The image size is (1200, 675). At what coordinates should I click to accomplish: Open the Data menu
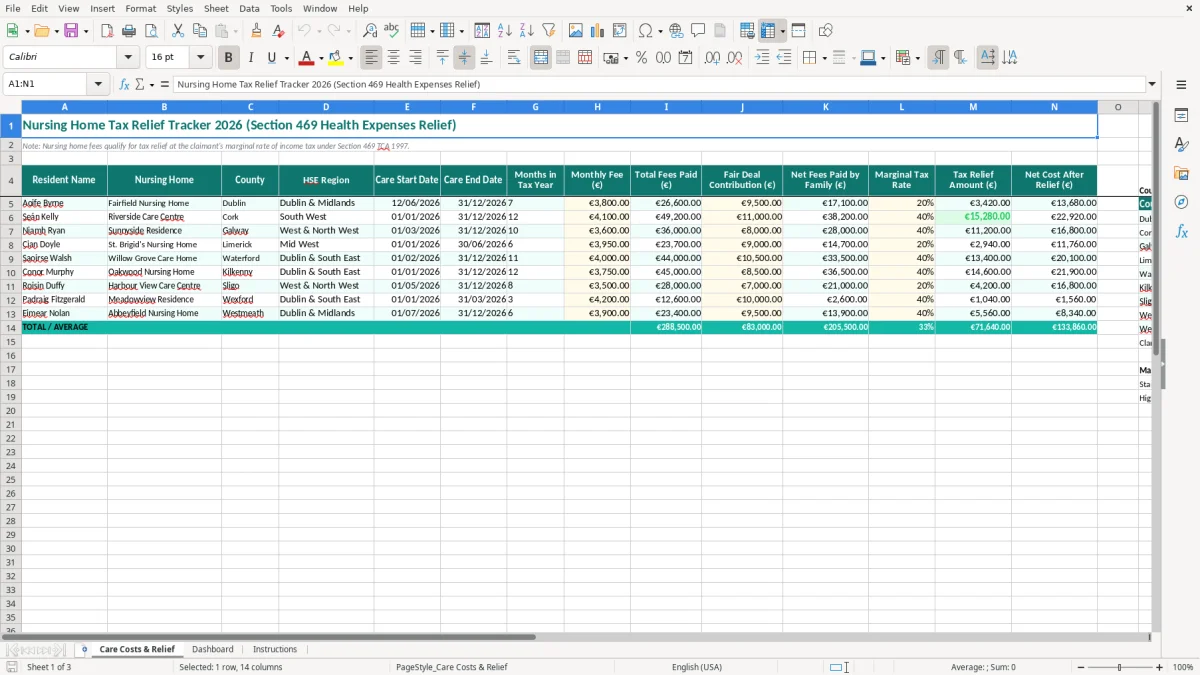[249, 8]
